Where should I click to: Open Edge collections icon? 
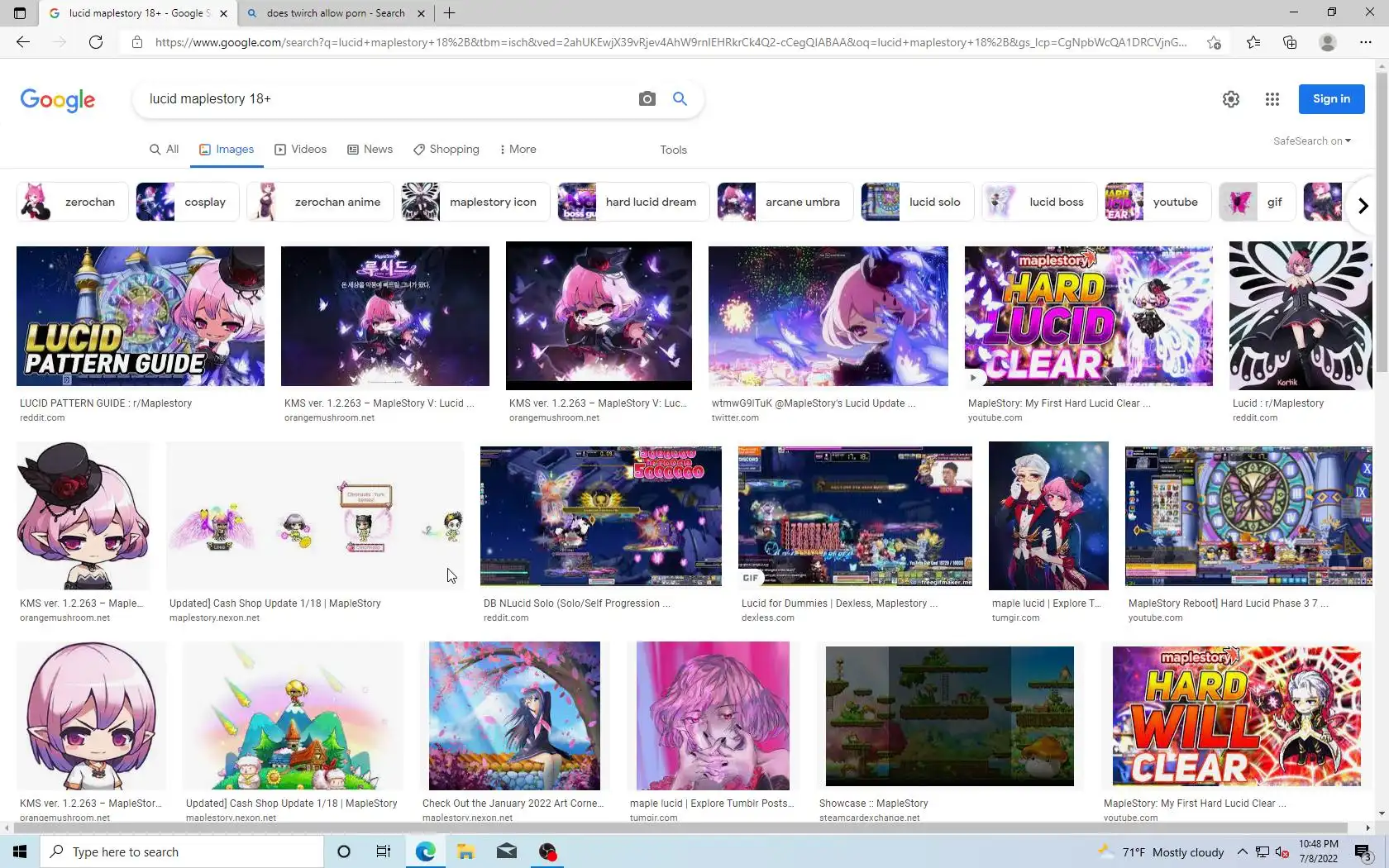click(x=1290, y=42)
